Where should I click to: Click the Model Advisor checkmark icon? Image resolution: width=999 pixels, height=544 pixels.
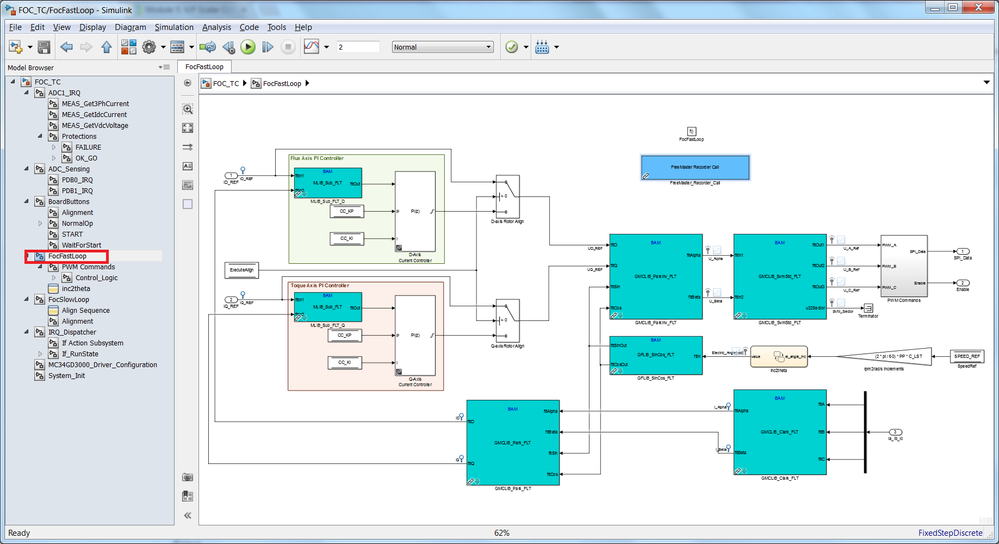(x=512, y=47)
